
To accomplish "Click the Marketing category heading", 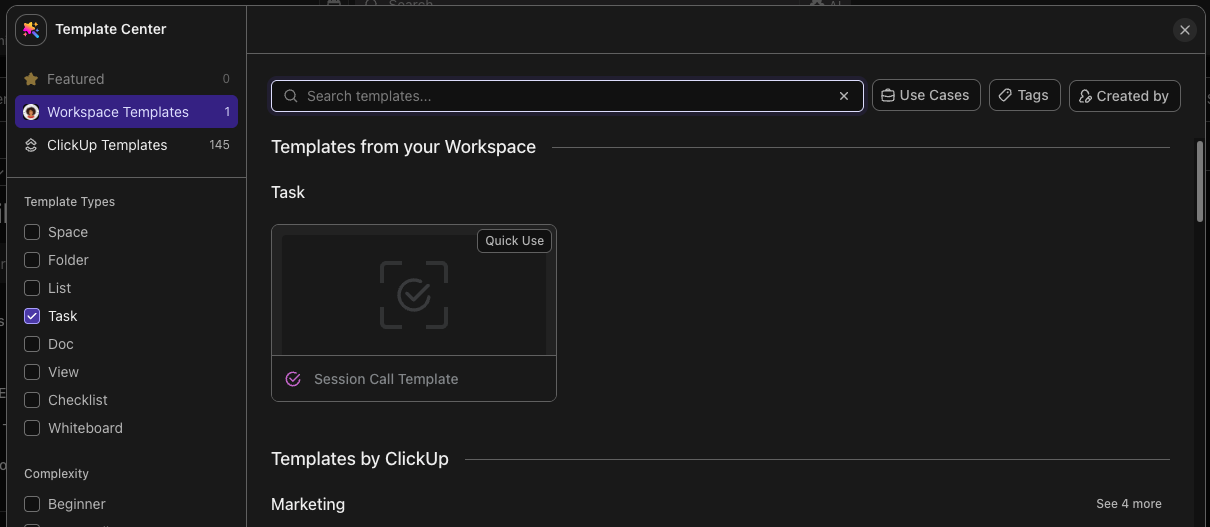I will point(308,504).
